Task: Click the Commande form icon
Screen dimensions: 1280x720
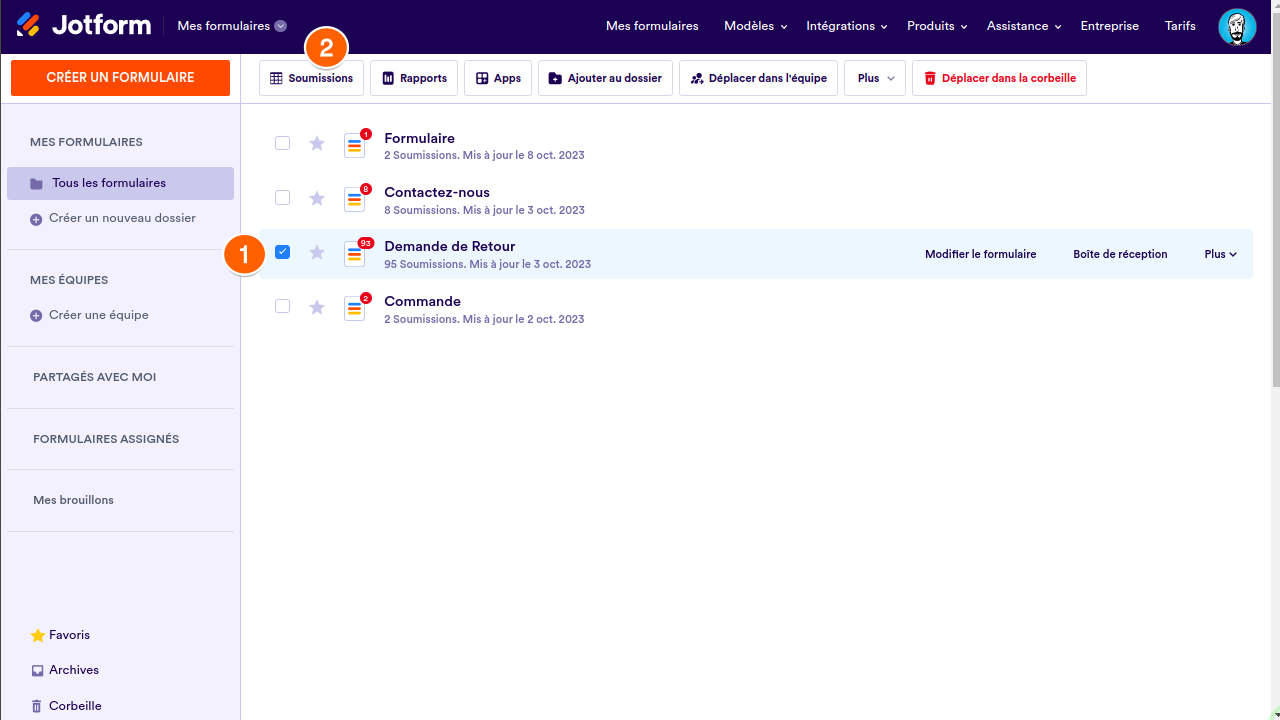Action: tap(355, 308)
